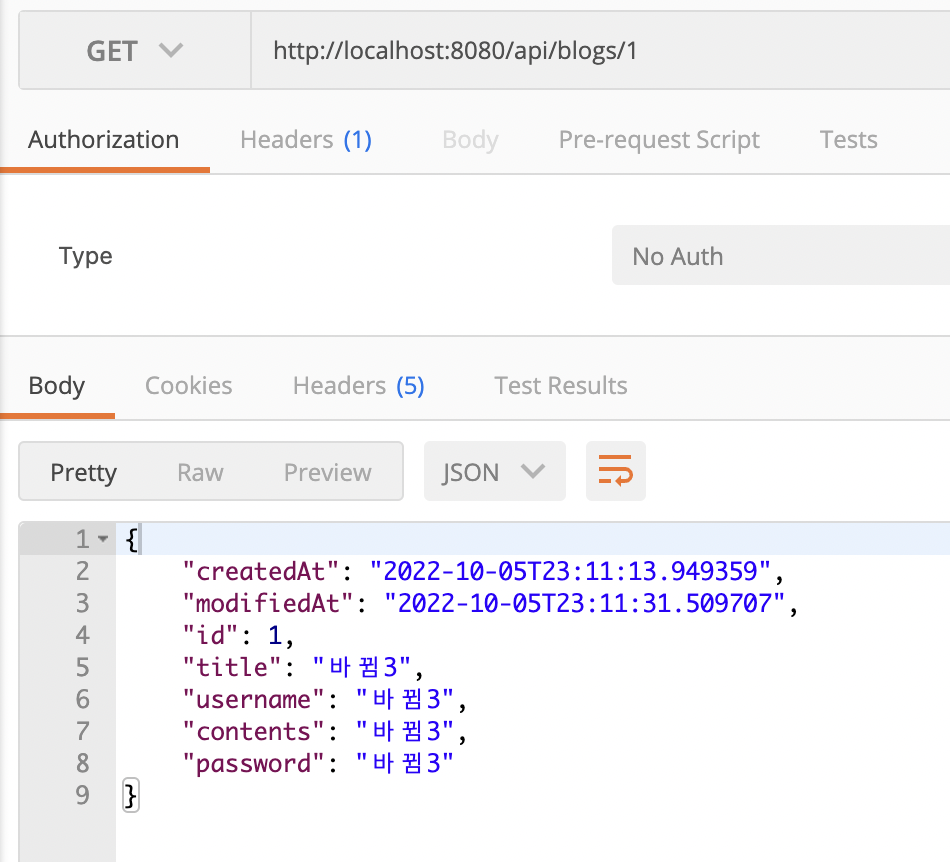This screenshot has height=862, width=950.
Task: Switch to request Headers (1) tab
Action: (306, 140)
